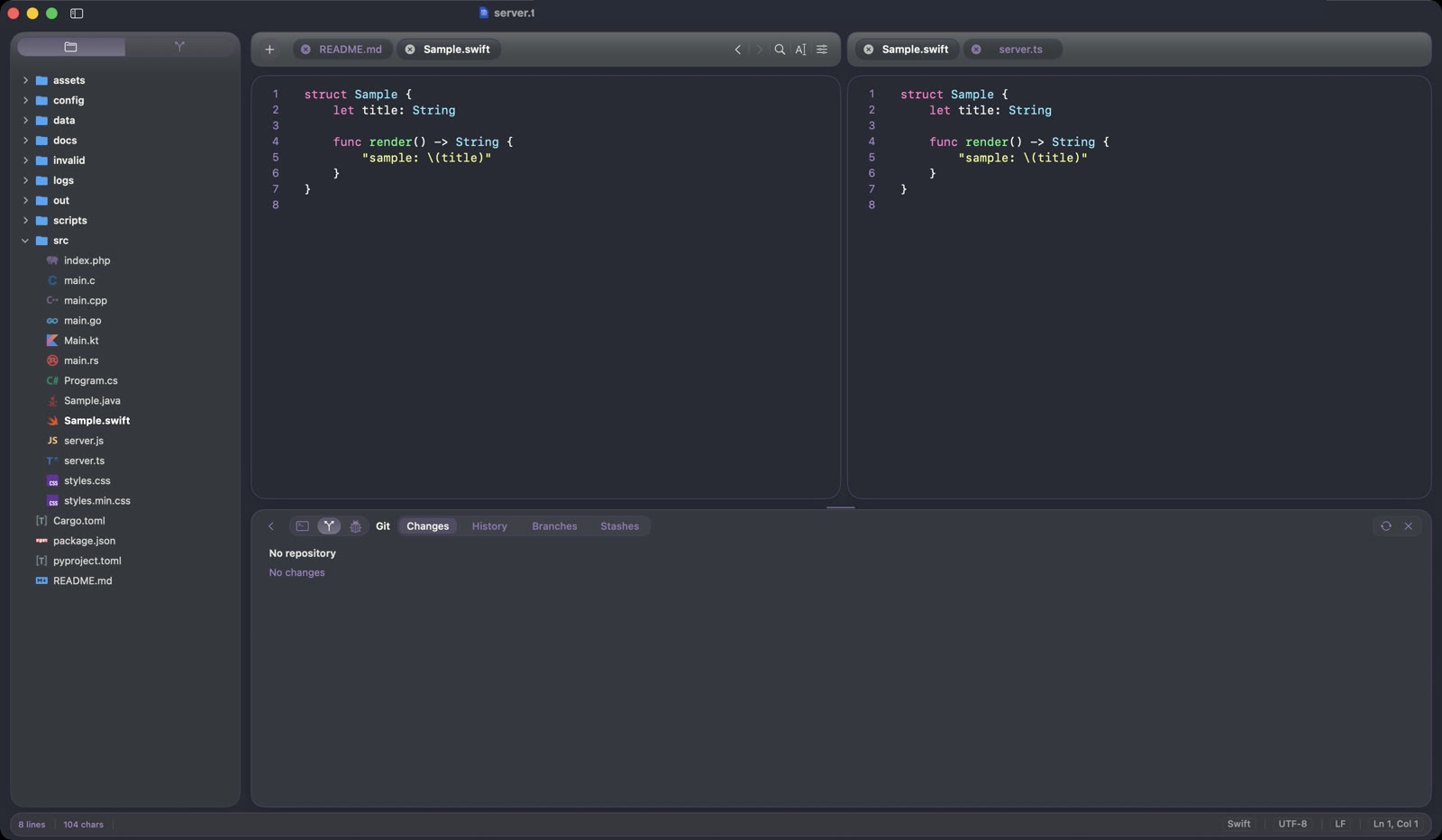Image resolution: width=1442 pixels, height=840 pixels.
Task: Toggle the sidebar visibility icon in title bar
Action: [77, 14]
